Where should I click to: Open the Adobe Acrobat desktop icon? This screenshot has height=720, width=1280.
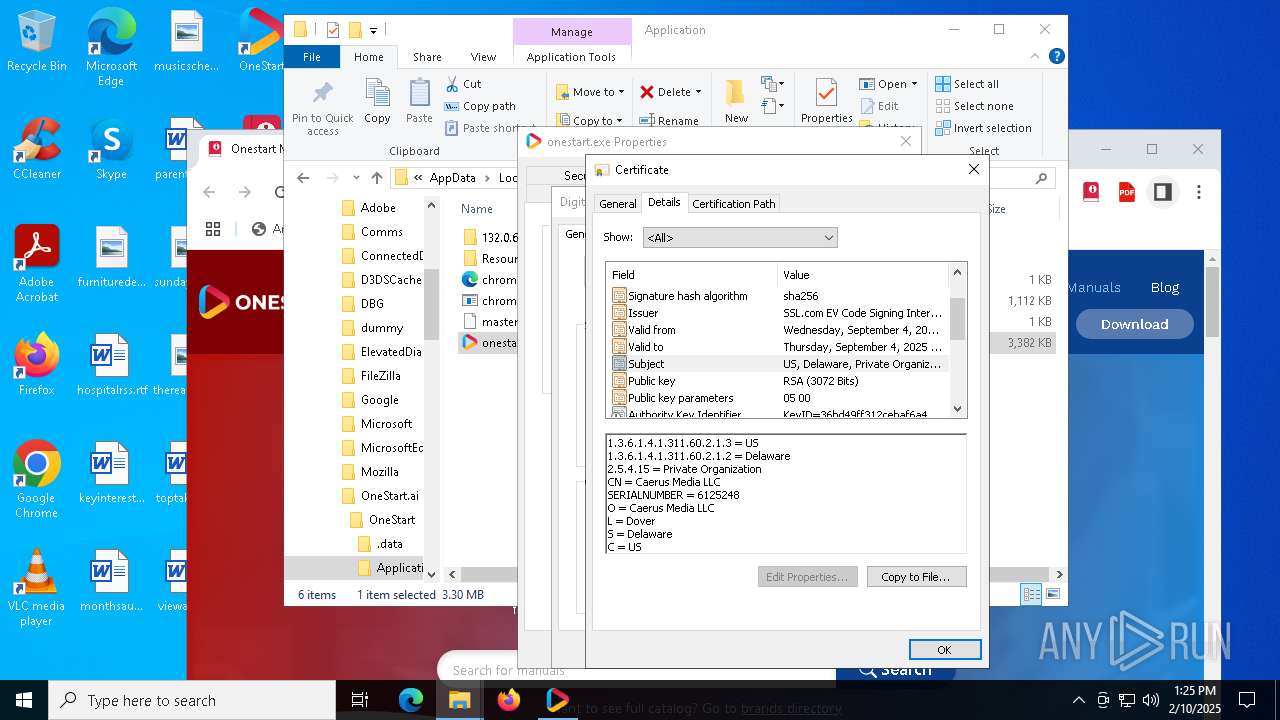[x=37, y=263]
